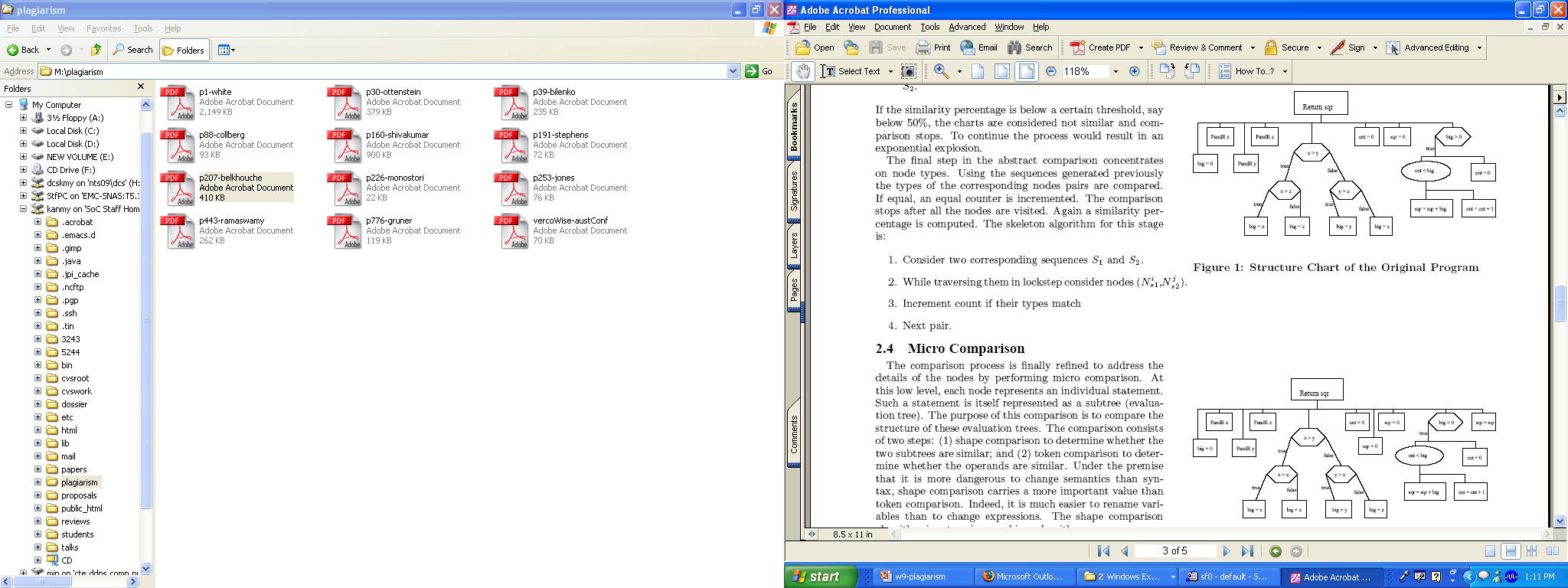The image size is (1568, 588).
Task: Expand the papers folder in tree
Action: click(x=38, y=469)
